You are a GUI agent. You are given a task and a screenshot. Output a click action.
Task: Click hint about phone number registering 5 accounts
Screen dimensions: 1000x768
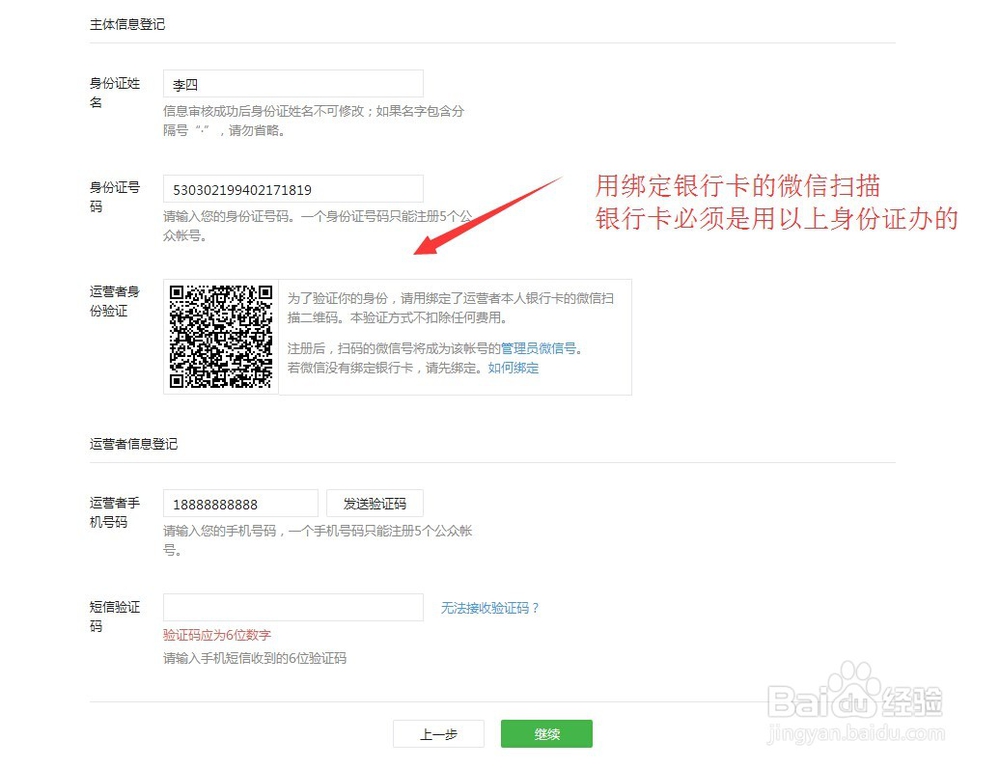tap(318, 540)
